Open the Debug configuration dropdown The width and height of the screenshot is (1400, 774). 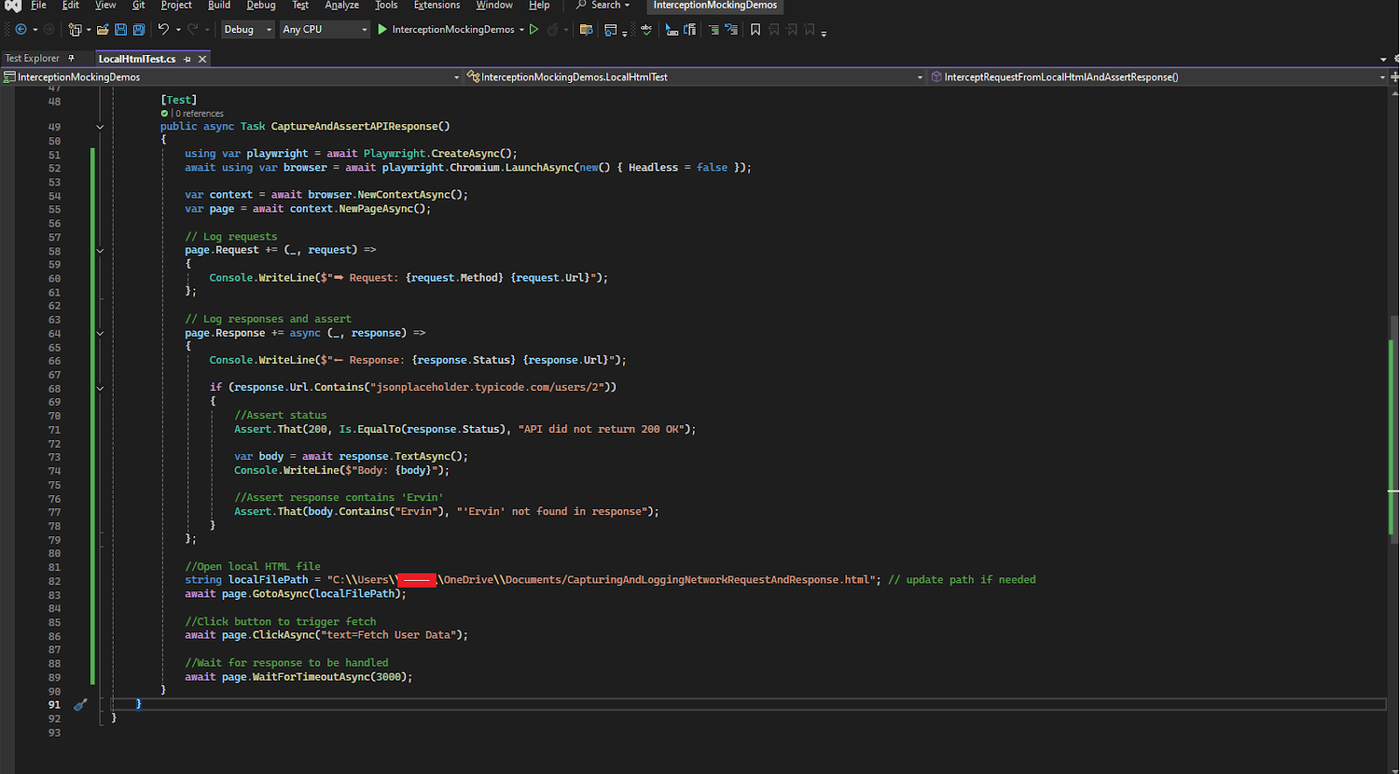(247, 30)
